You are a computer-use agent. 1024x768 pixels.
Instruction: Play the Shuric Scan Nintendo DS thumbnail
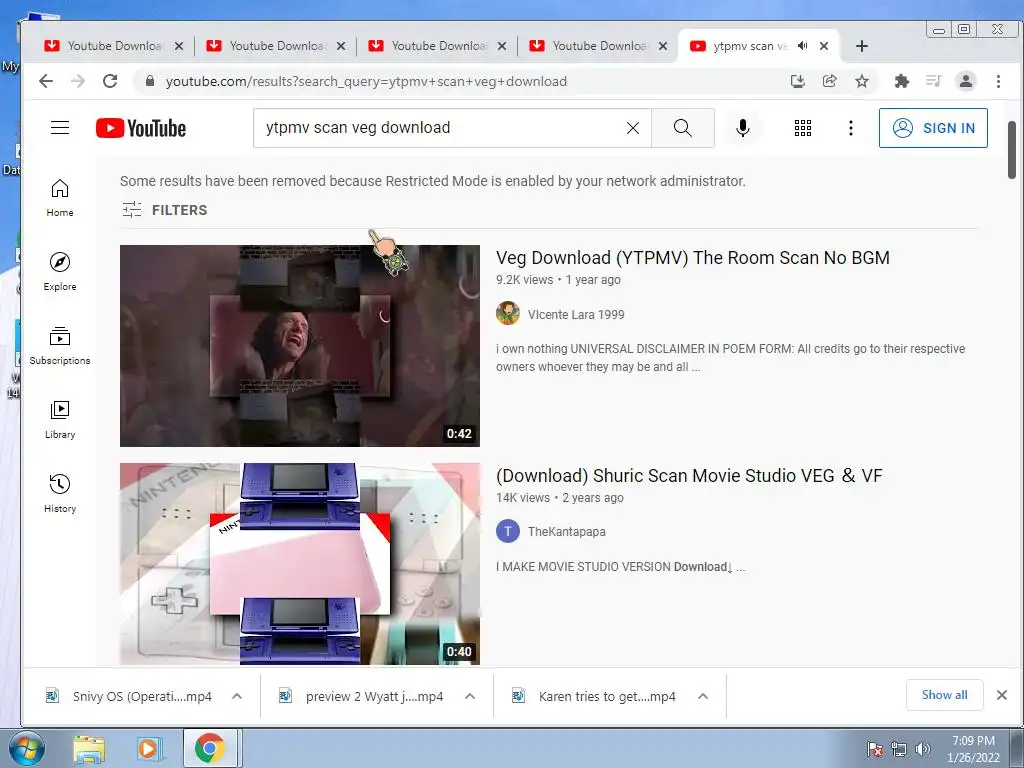[300, 564]
